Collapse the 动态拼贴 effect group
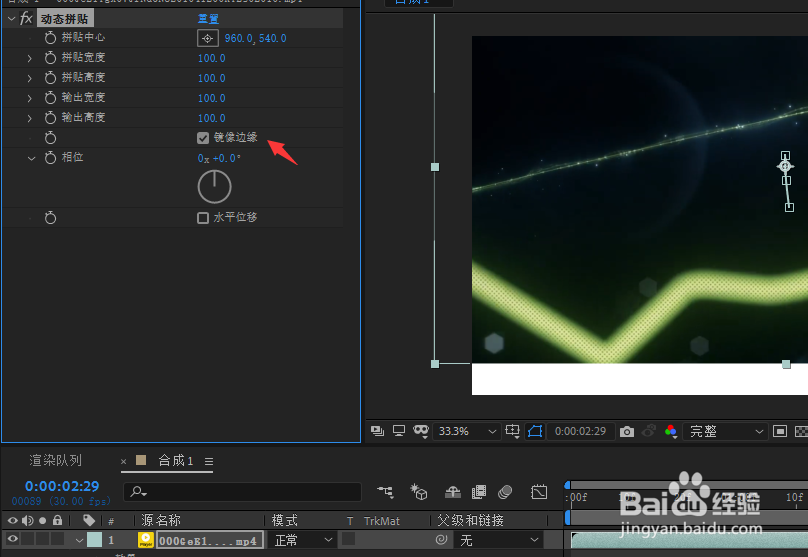The image size is (808, 557). 11,19
